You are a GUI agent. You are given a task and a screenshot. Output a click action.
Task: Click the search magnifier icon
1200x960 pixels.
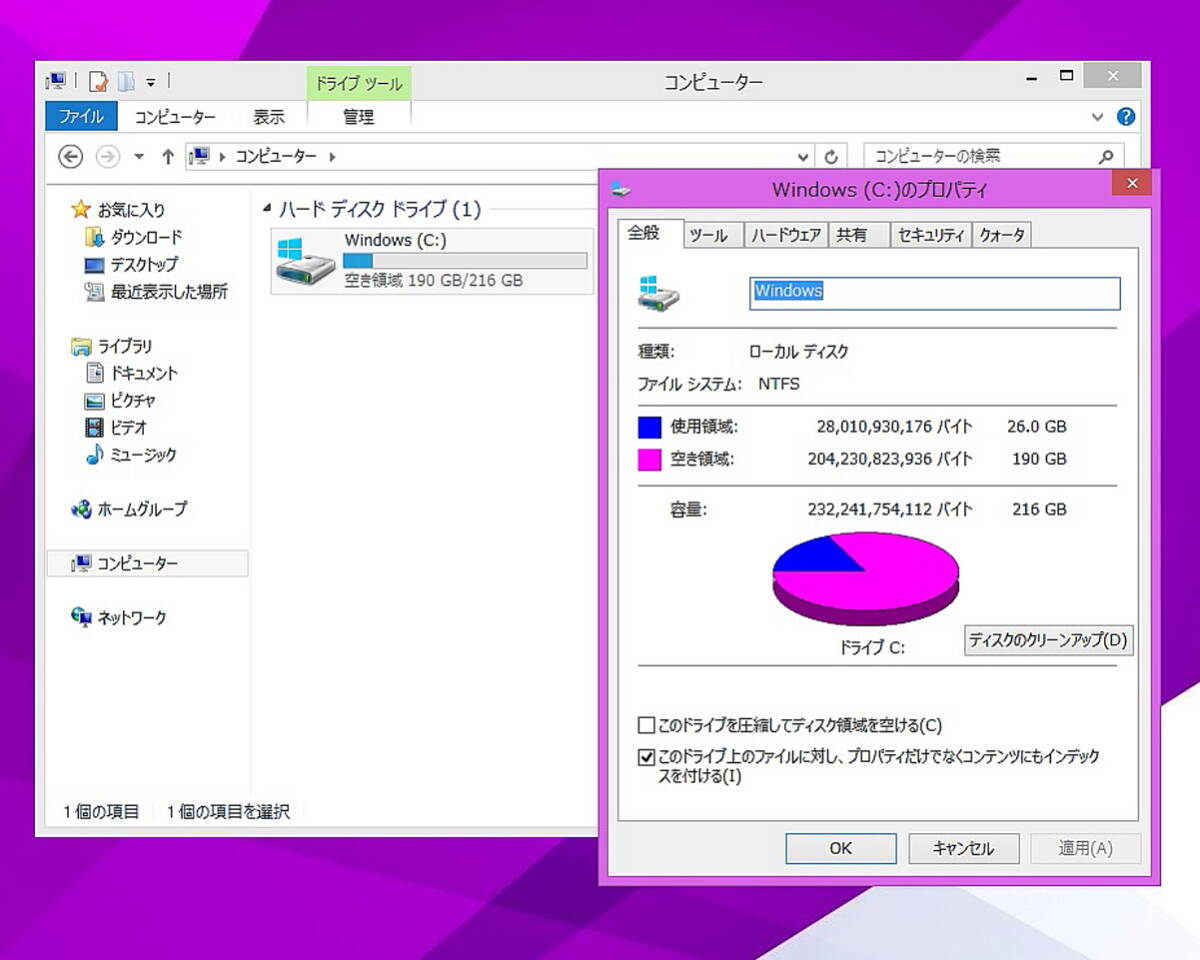click(x=1106, y=157)
